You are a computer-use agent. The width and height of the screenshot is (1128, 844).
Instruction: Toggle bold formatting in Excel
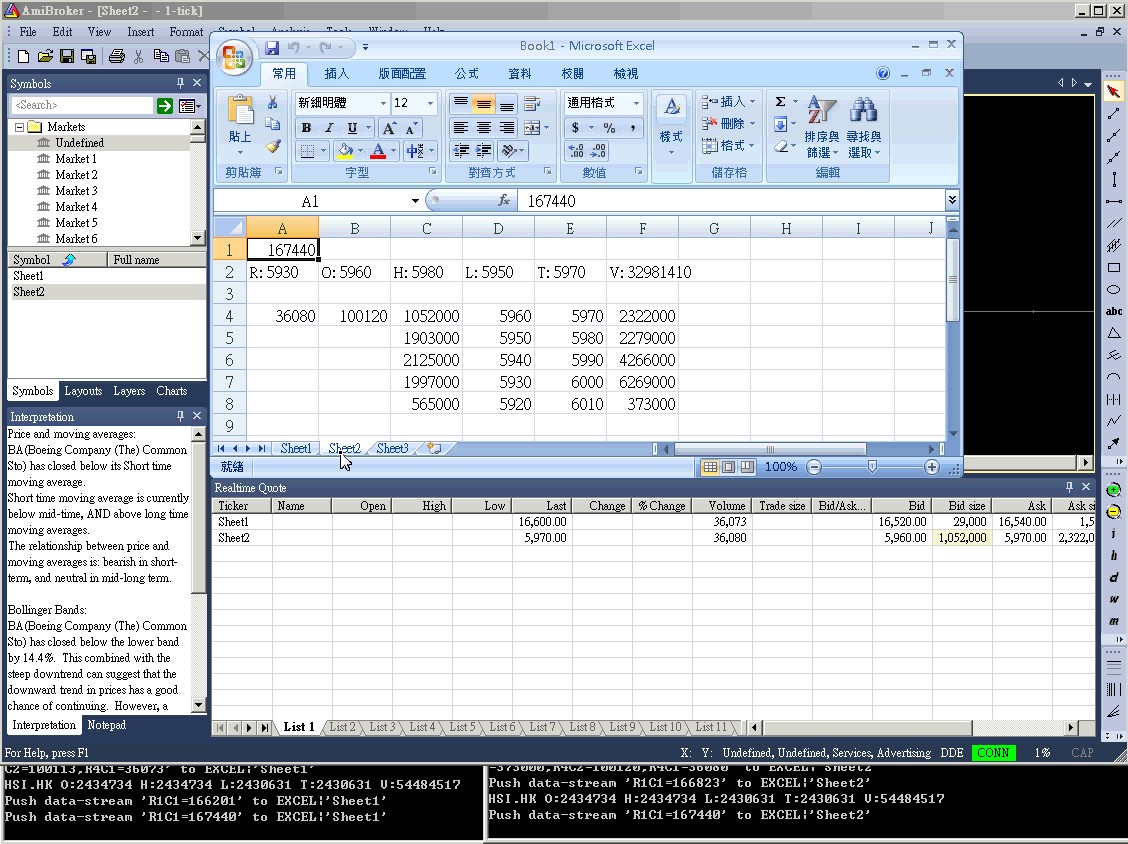[x=306, y=128]
